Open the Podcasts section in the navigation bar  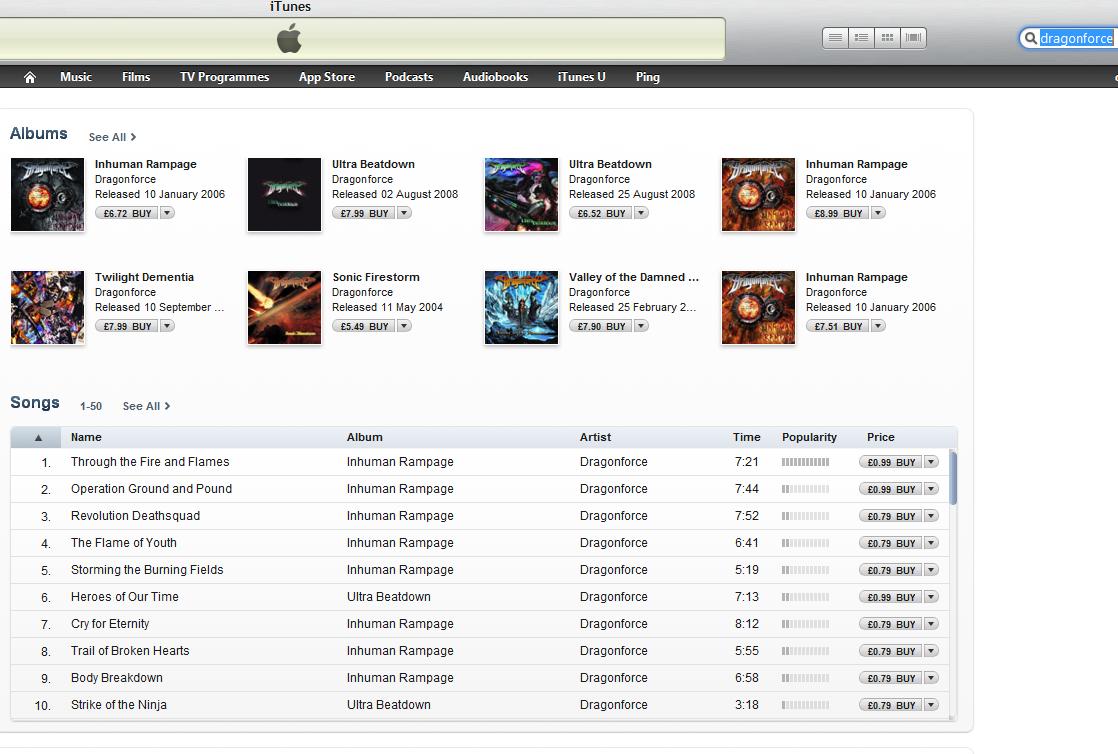click(408, 76)
